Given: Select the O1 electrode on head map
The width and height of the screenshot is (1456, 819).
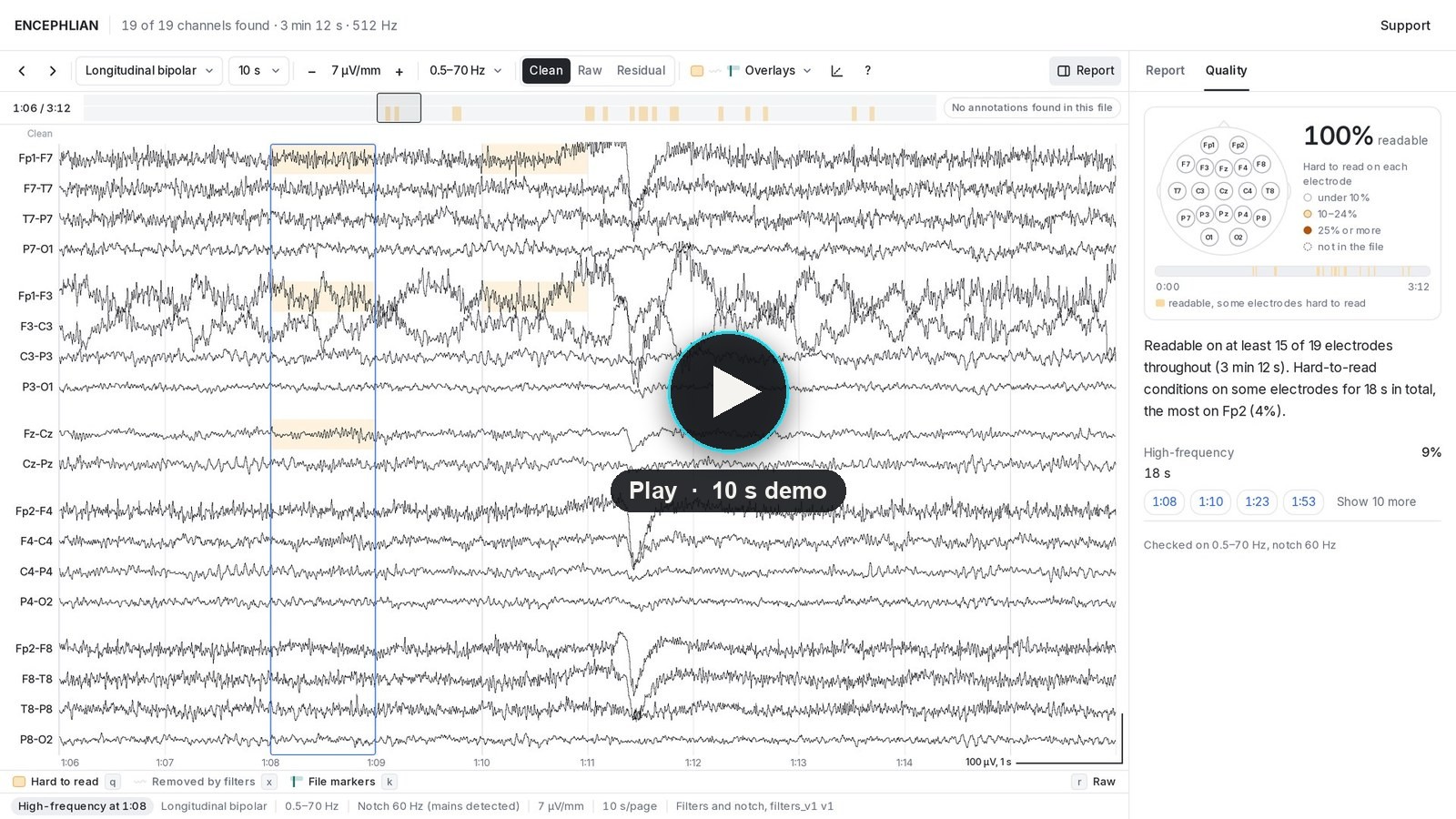Looking at the screenshot, I should (x=1208, y=237).
